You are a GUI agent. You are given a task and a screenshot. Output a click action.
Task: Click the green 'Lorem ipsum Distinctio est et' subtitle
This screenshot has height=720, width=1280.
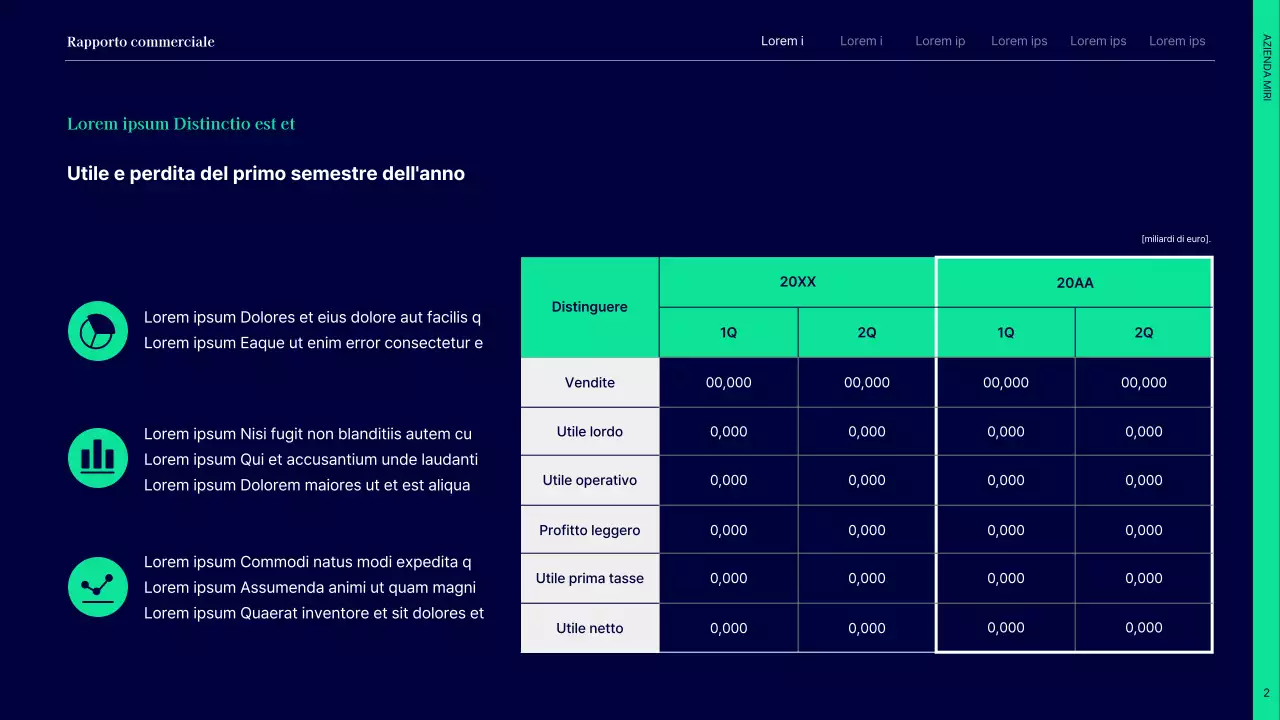pyautogui.click(x=181, y=124)
